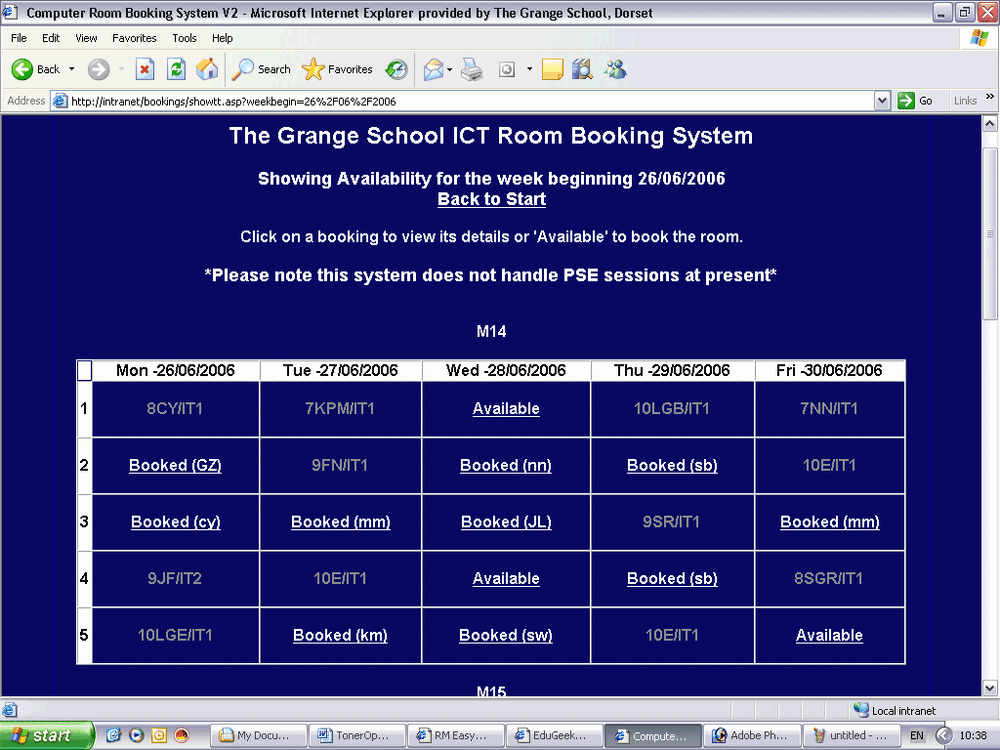Book Wednesday period 1 Available slot
The width and height of the screenshot is (1000, 750).
(x=506, y=409)
